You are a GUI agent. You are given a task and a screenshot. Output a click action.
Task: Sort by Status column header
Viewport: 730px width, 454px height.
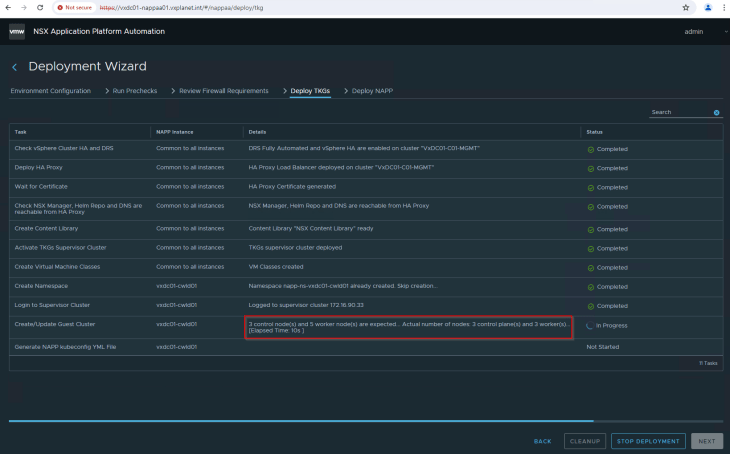595,132
